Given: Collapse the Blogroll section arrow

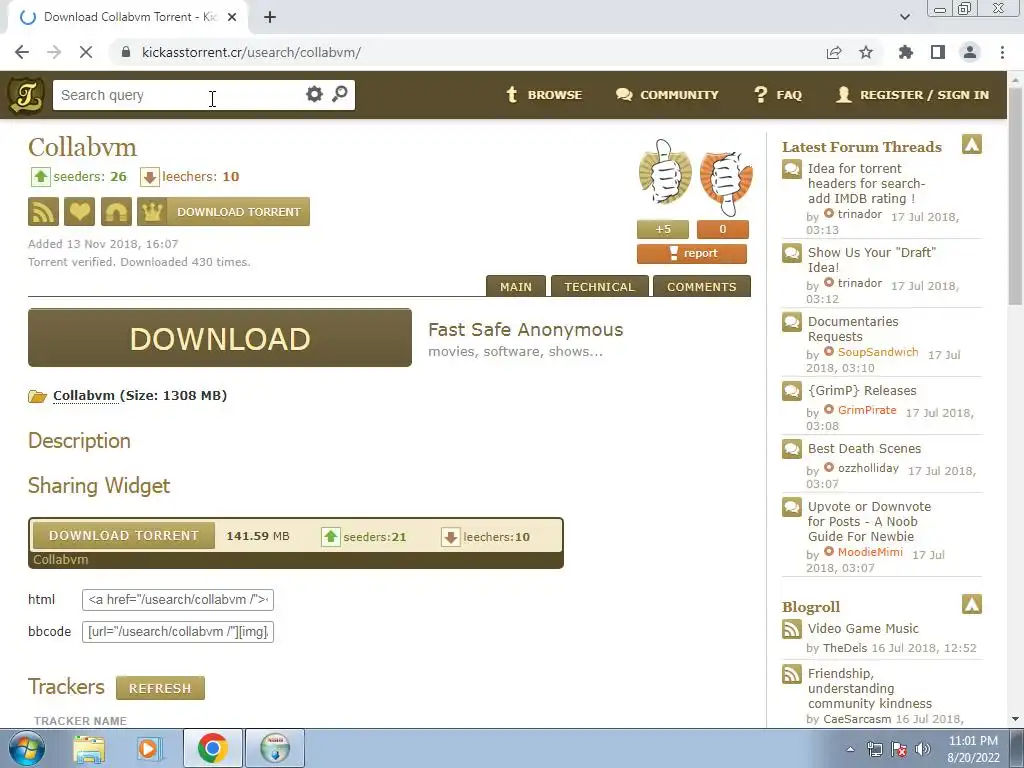Looking at the screenshot, I should click(972, 604).
